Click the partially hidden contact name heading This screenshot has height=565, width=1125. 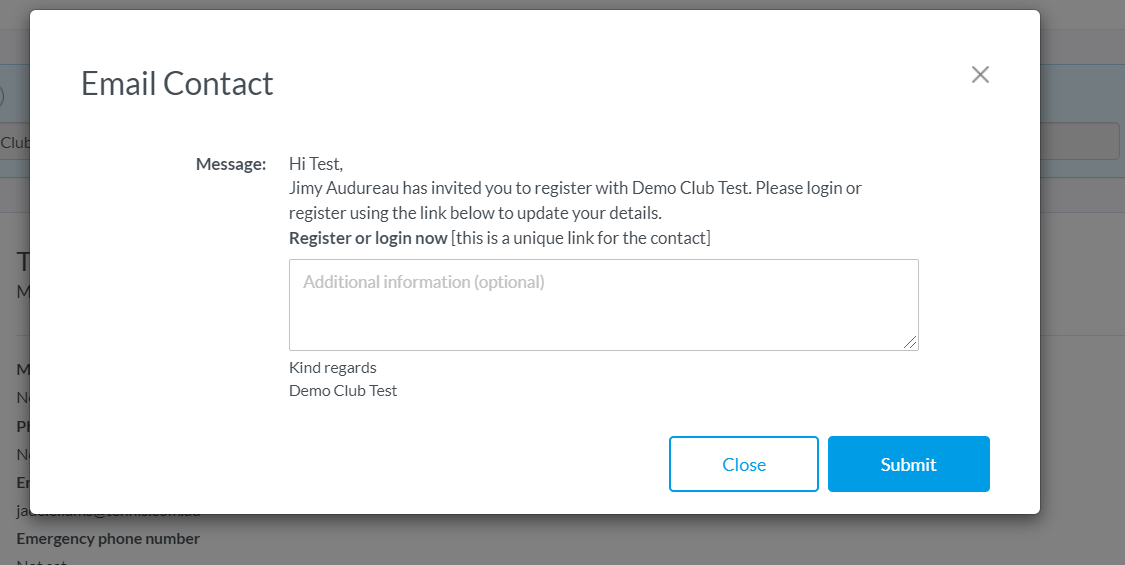click(x=22, y=263)
